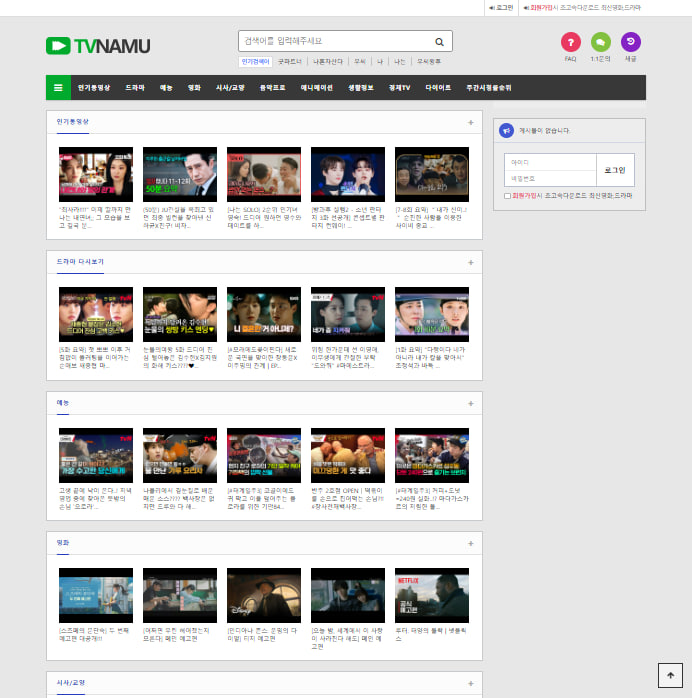
Task: Expand the 영화 section plus icon
Action: (x=471, y=544)
